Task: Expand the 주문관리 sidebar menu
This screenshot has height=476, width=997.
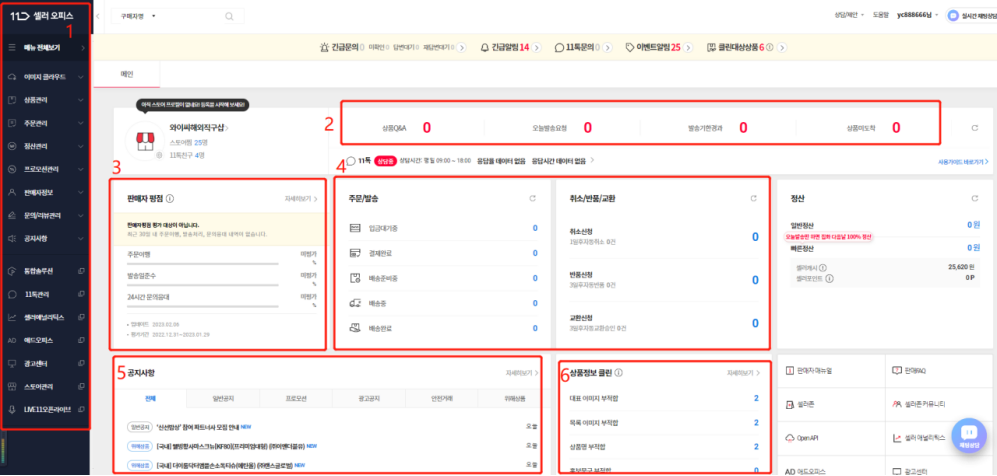Action: (45, 124)
